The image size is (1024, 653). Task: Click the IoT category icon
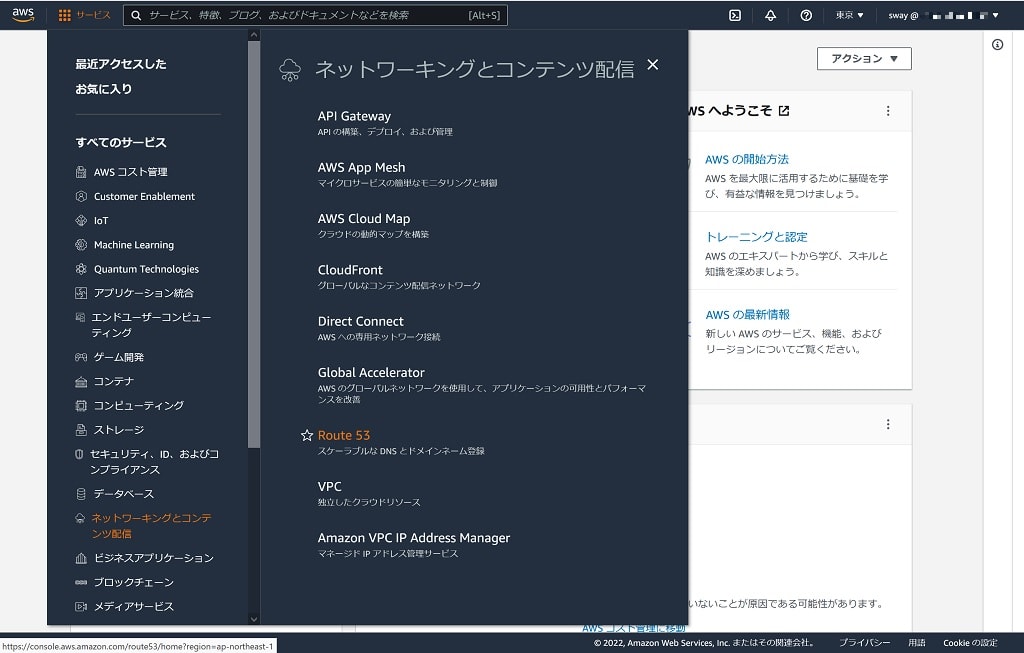(81, 221)
